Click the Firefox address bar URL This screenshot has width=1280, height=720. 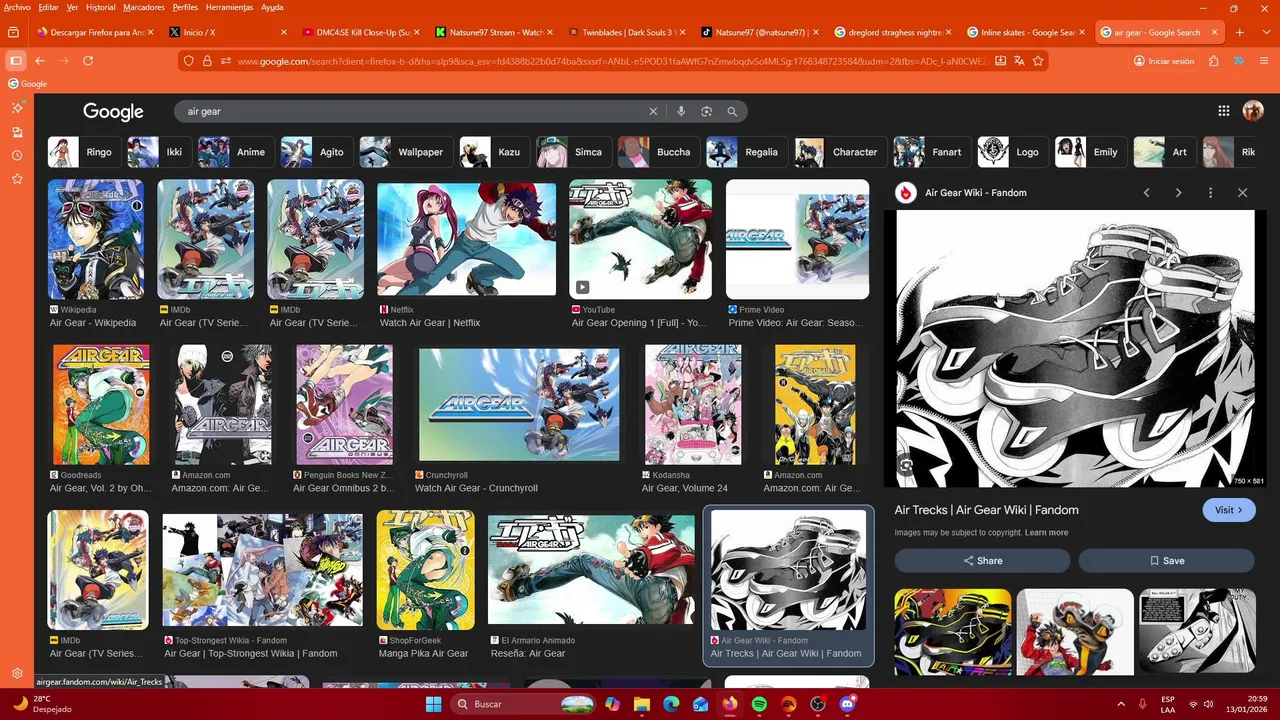pos(610,61)
